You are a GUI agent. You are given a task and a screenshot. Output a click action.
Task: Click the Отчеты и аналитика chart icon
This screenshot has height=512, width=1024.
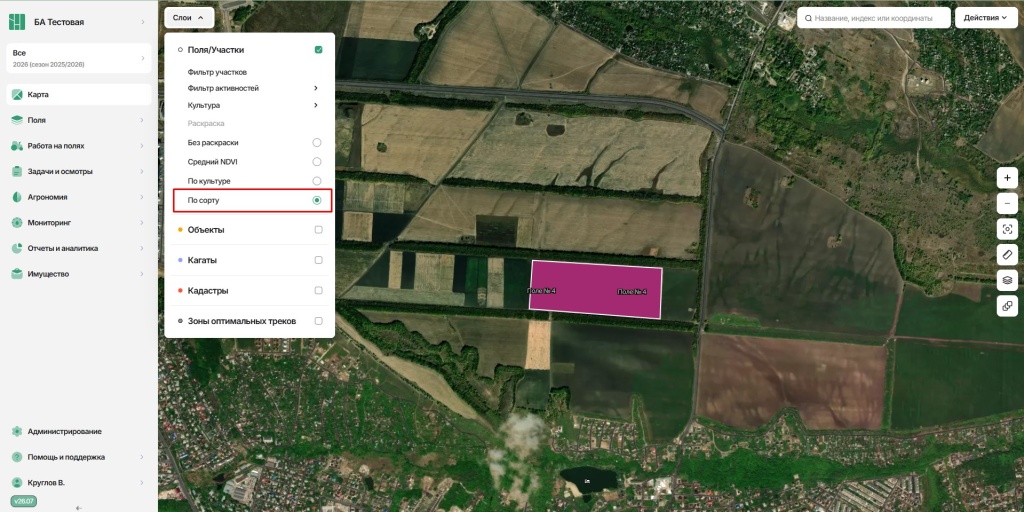tap(17, 248)
